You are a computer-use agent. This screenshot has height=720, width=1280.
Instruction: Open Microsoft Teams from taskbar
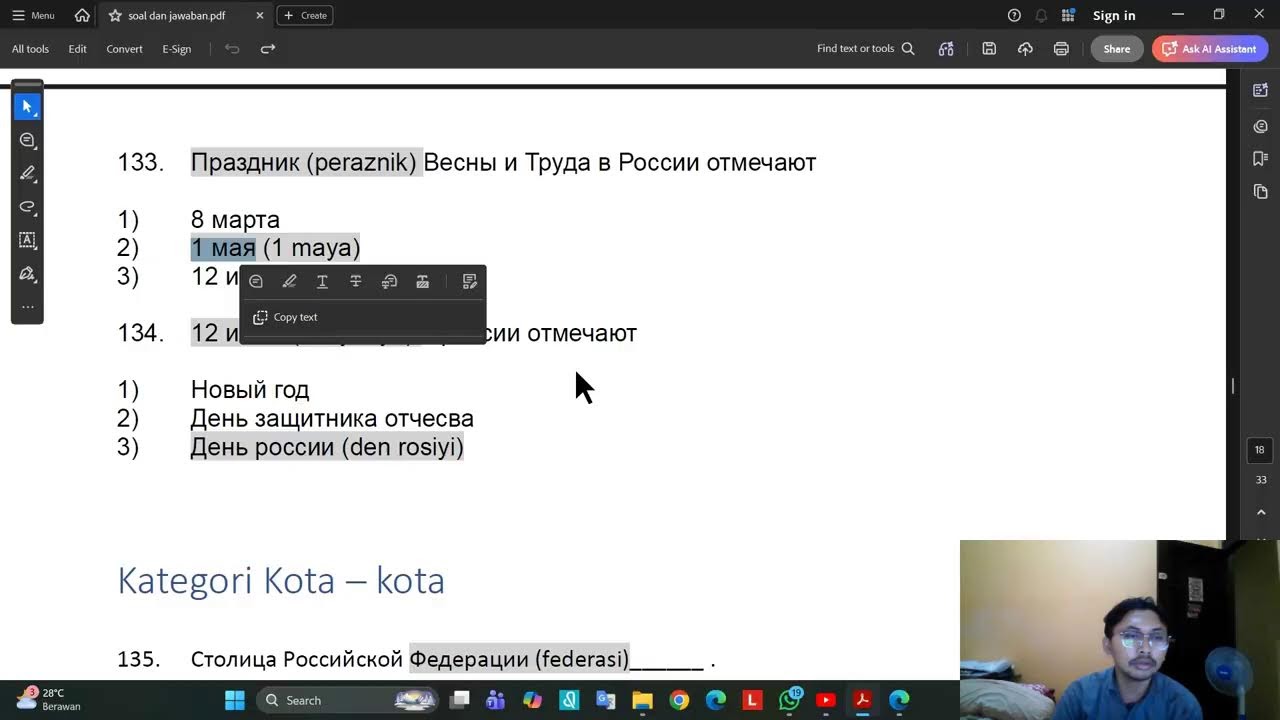click(x=495, y=700)
